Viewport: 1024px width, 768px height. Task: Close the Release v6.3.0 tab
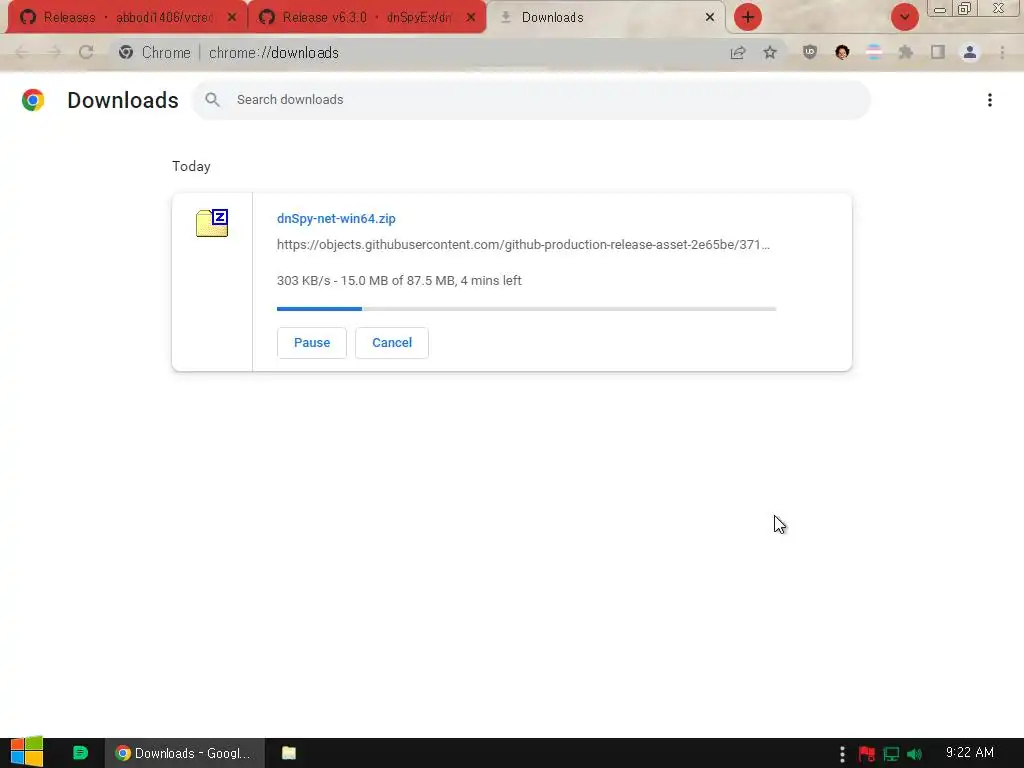click(x=471, y=18)
